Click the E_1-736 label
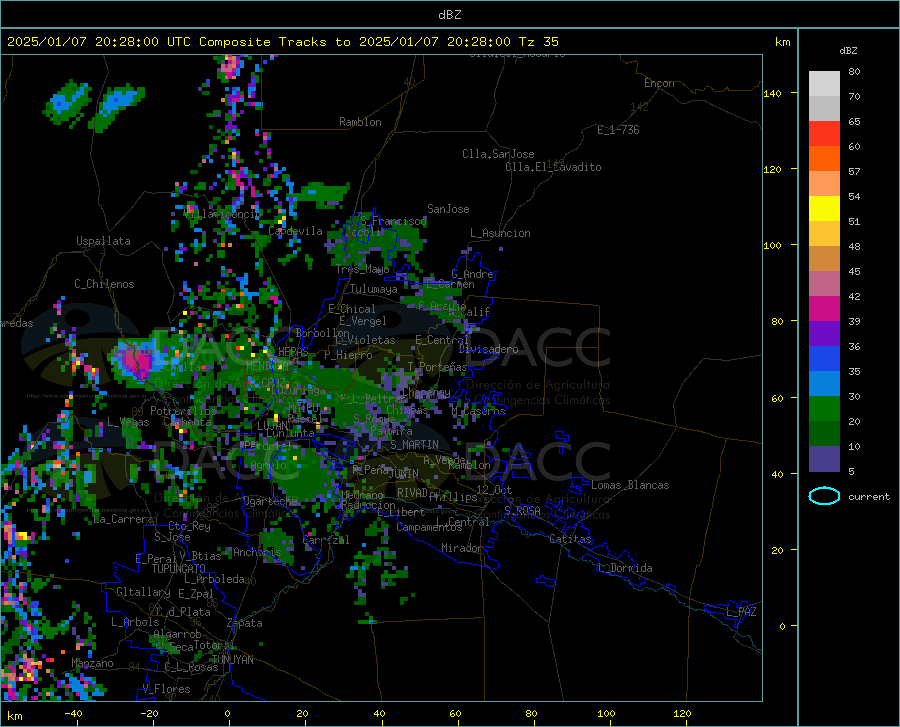Image resolution: width=900 pixels, height=727 pixels. click(618, 130)
